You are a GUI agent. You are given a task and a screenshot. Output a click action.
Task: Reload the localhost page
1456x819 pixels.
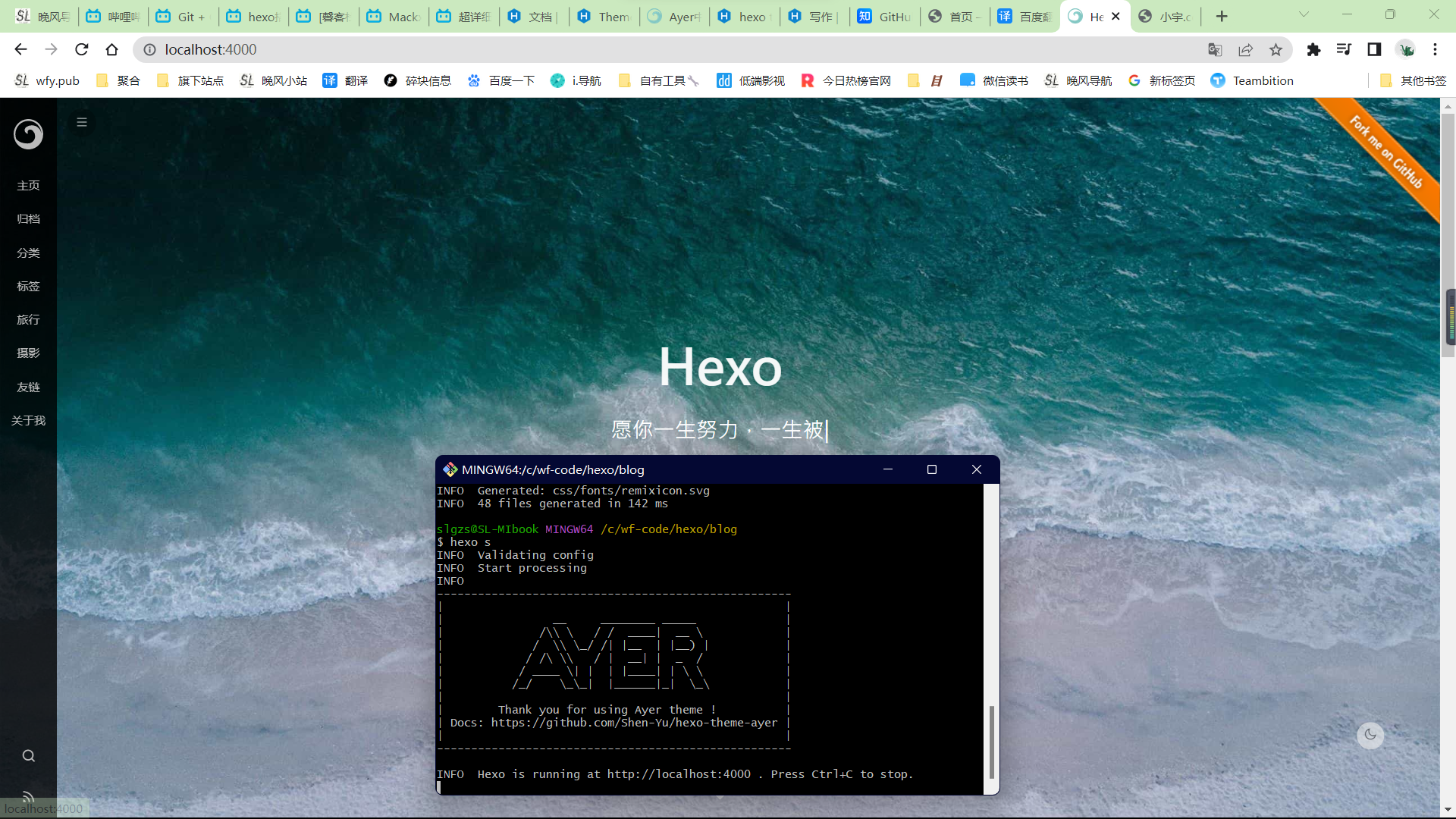click(x=82, y=49)
